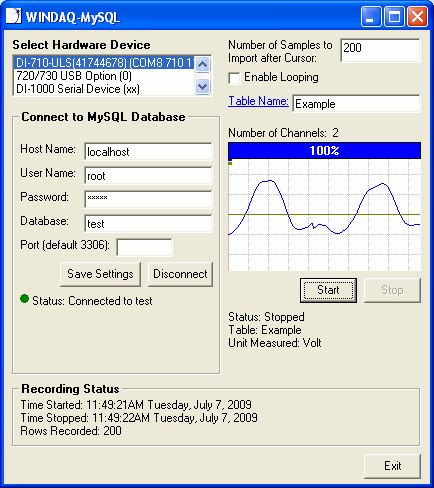Select DI-710-ULS(41744678) device in list
This screenshot has height=488, width=434.
coord(104,63)
